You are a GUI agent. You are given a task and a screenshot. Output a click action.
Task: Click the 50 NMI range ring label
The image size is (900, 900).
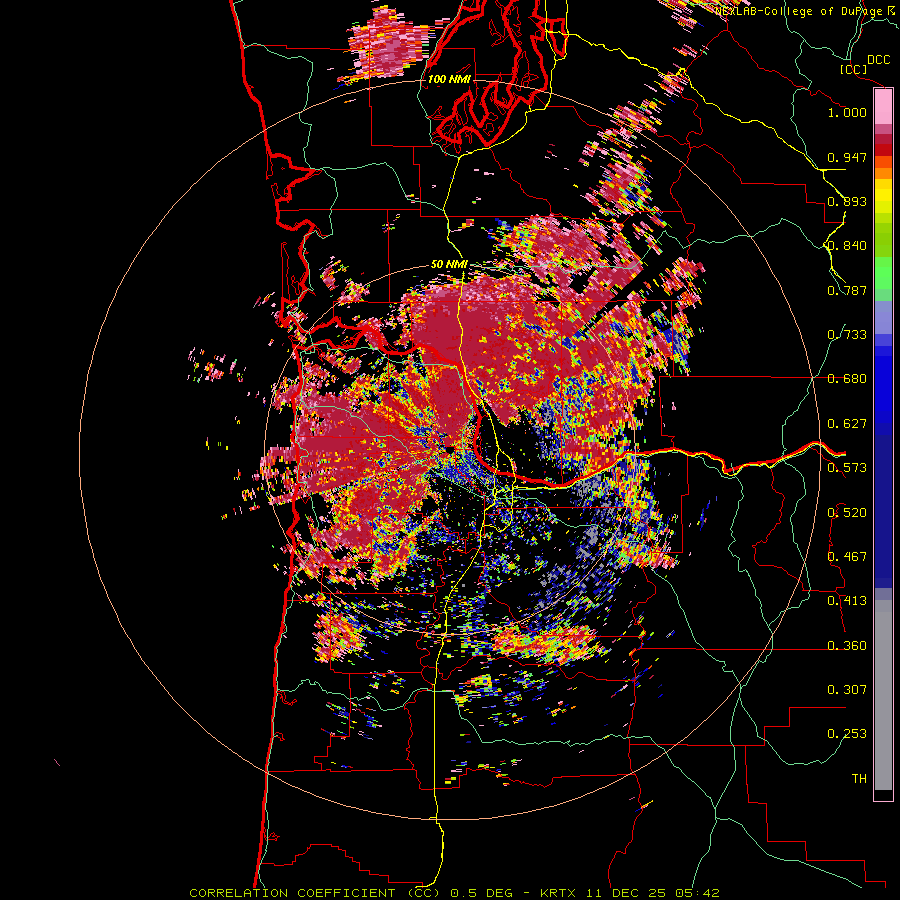click(449, 265)
